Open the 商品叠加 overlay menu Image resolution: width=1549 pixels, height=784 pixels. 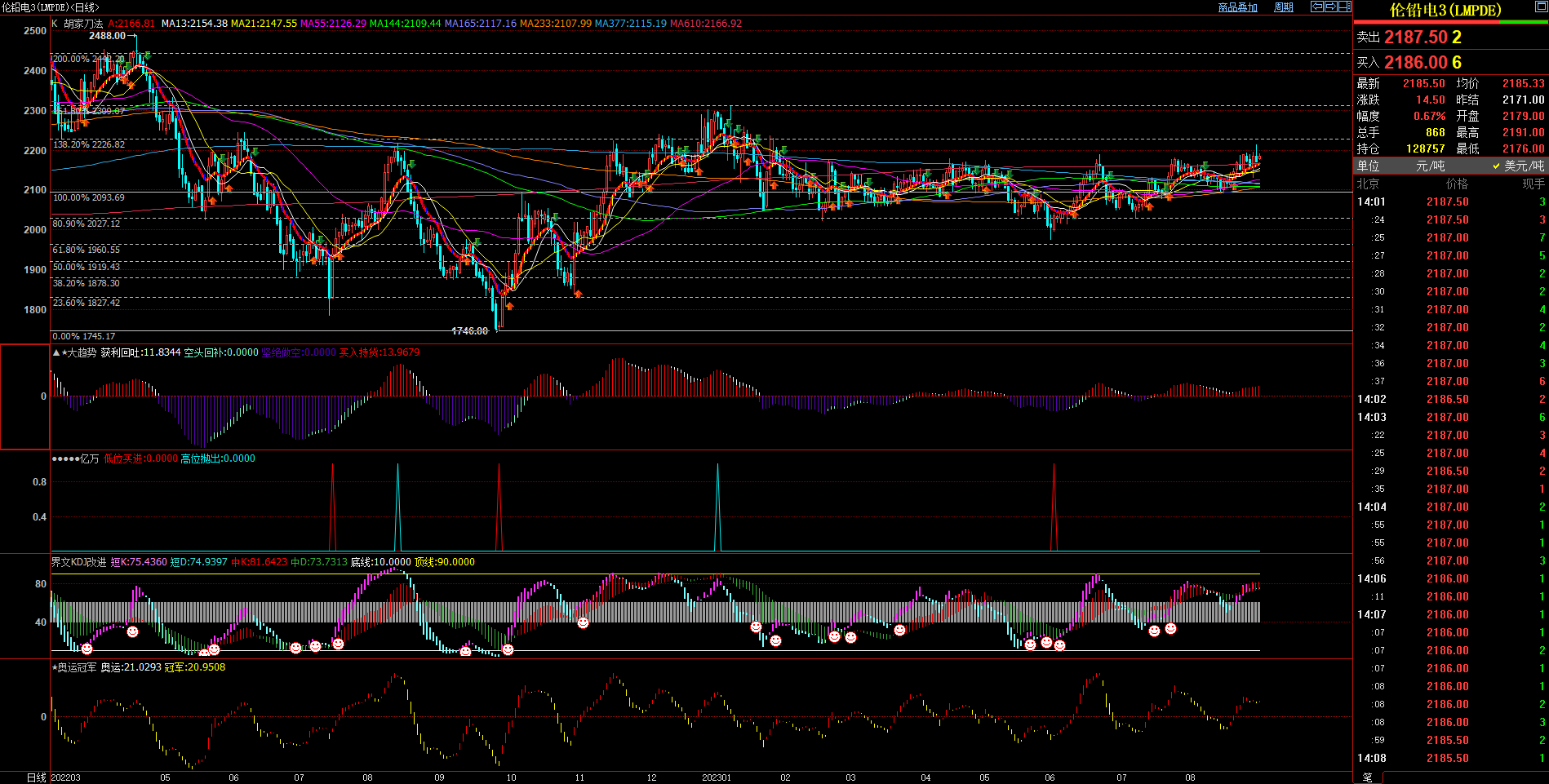[x=1237, y=7]
